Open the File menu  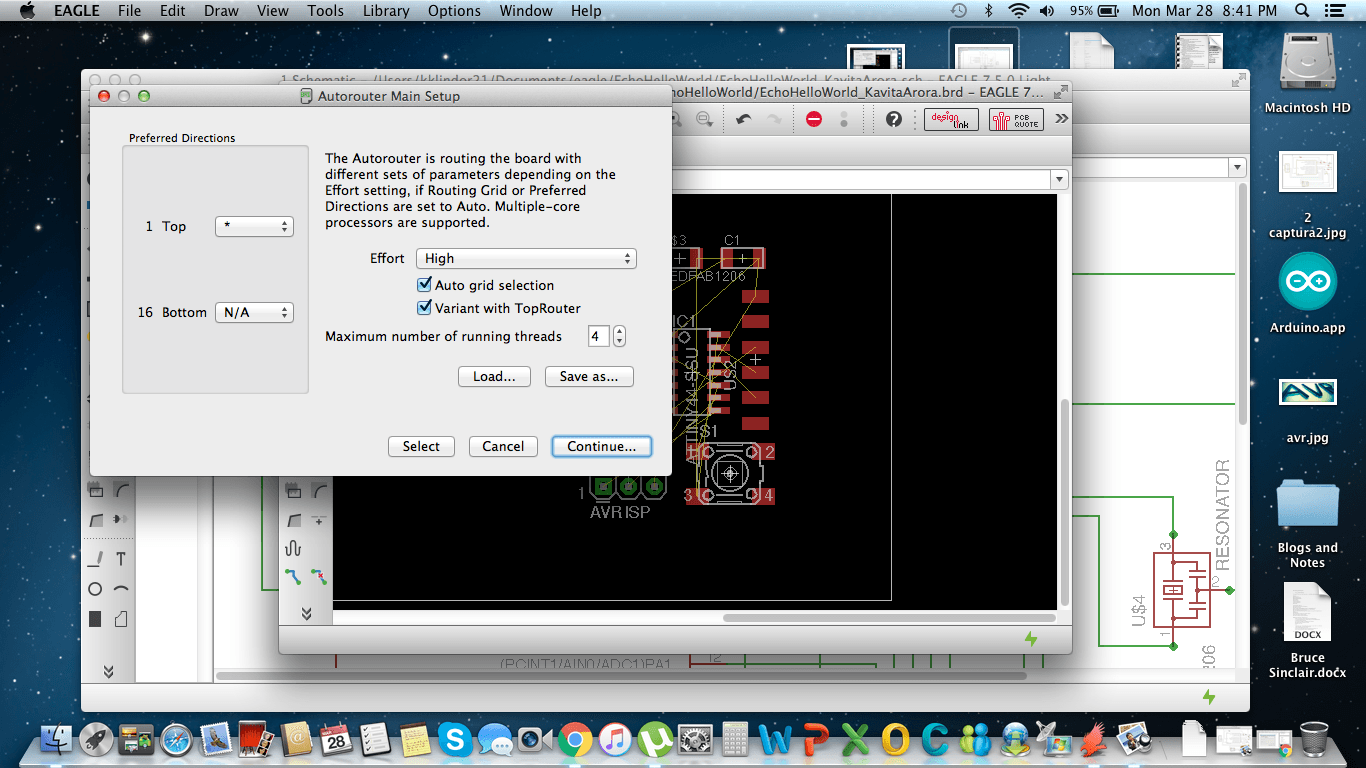129,11
